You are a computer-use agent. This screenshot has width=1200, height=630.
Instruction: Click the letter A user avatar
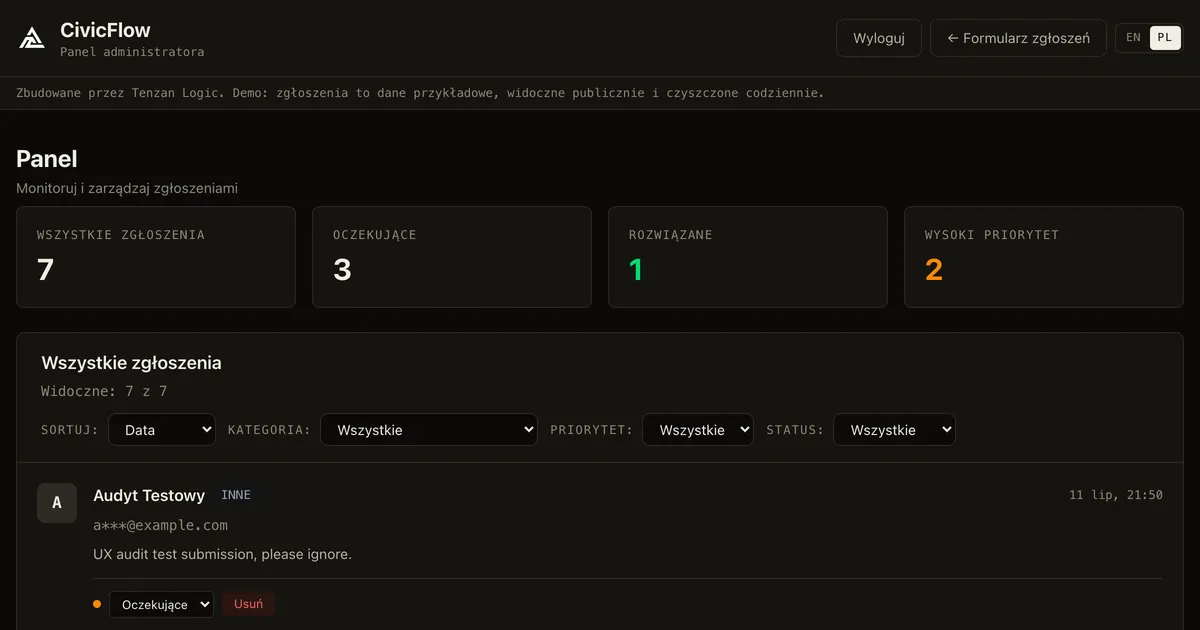coord(57,503)
